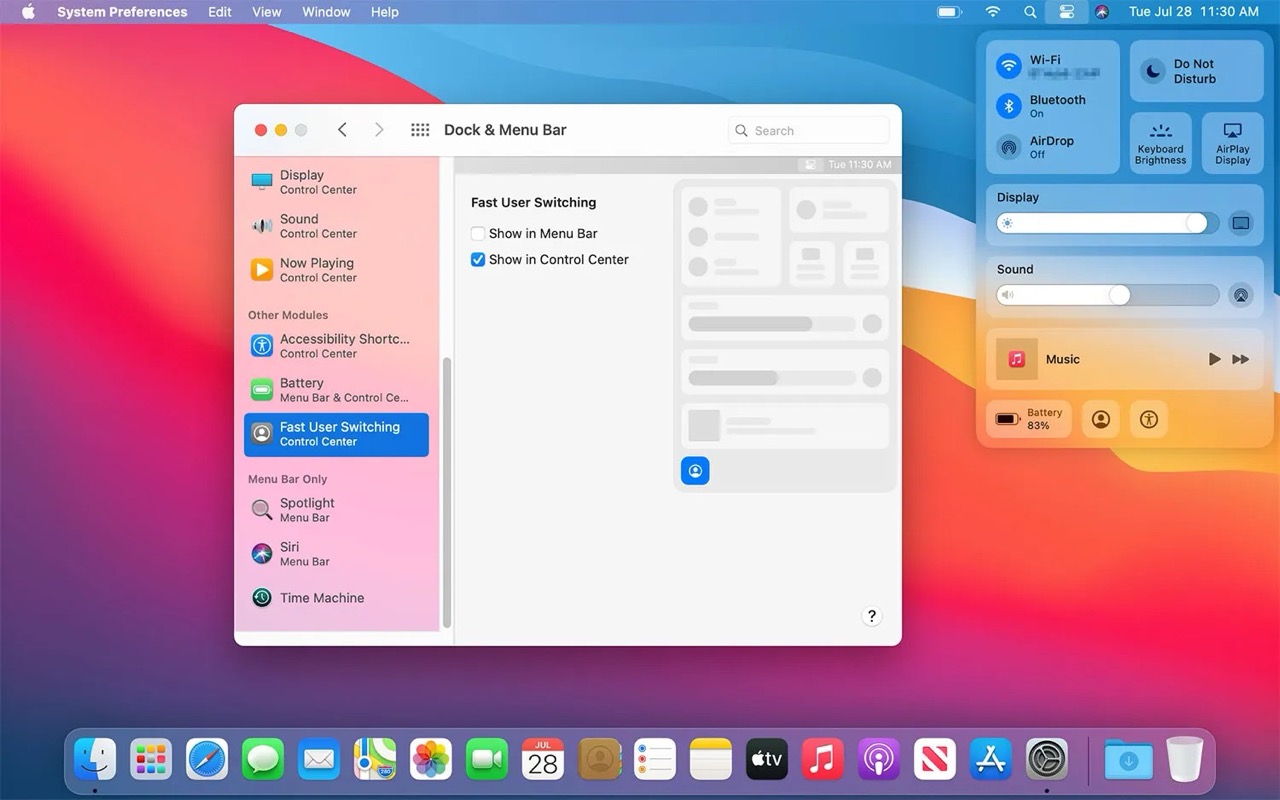This screenshot has height=800, width=1280.
Task: Click display options icon beside brightness slider
Action: (x=1241, y=223)
